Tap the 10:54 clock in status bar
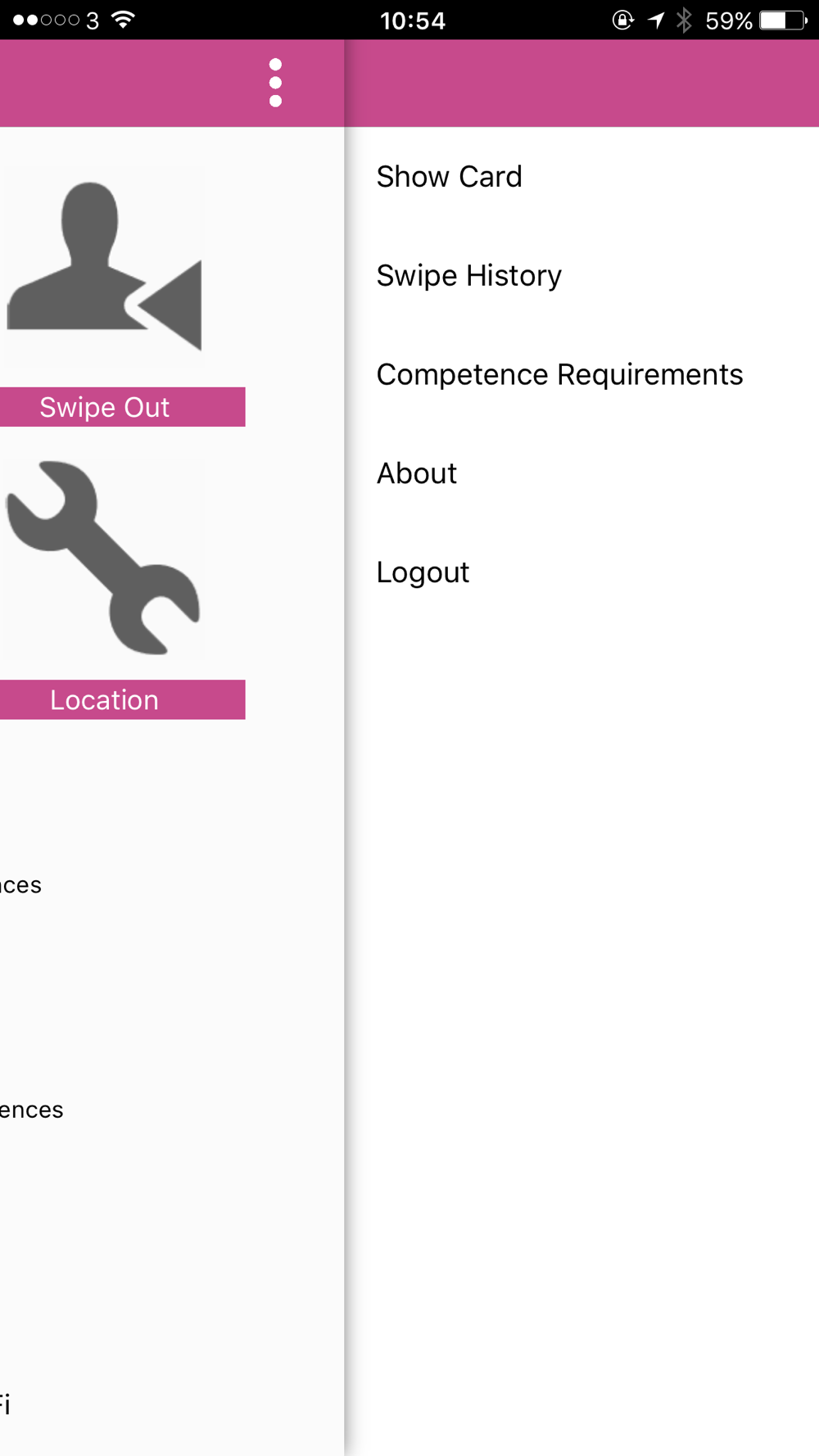The image size is (819, 1456). tap(413, 20)
